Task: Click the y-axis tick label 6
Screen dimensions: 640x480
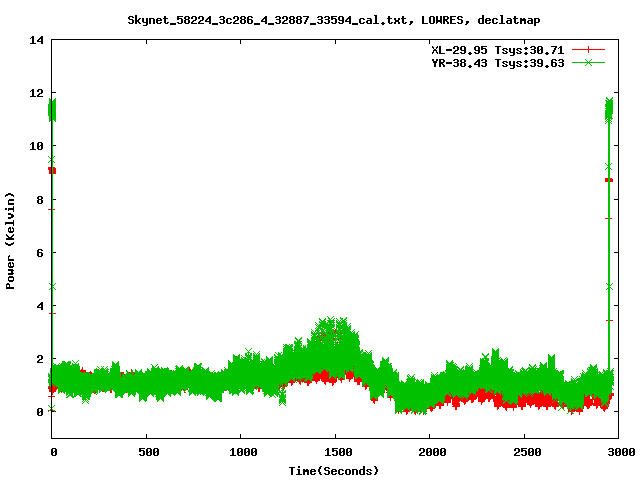Action: pos(40,253)
